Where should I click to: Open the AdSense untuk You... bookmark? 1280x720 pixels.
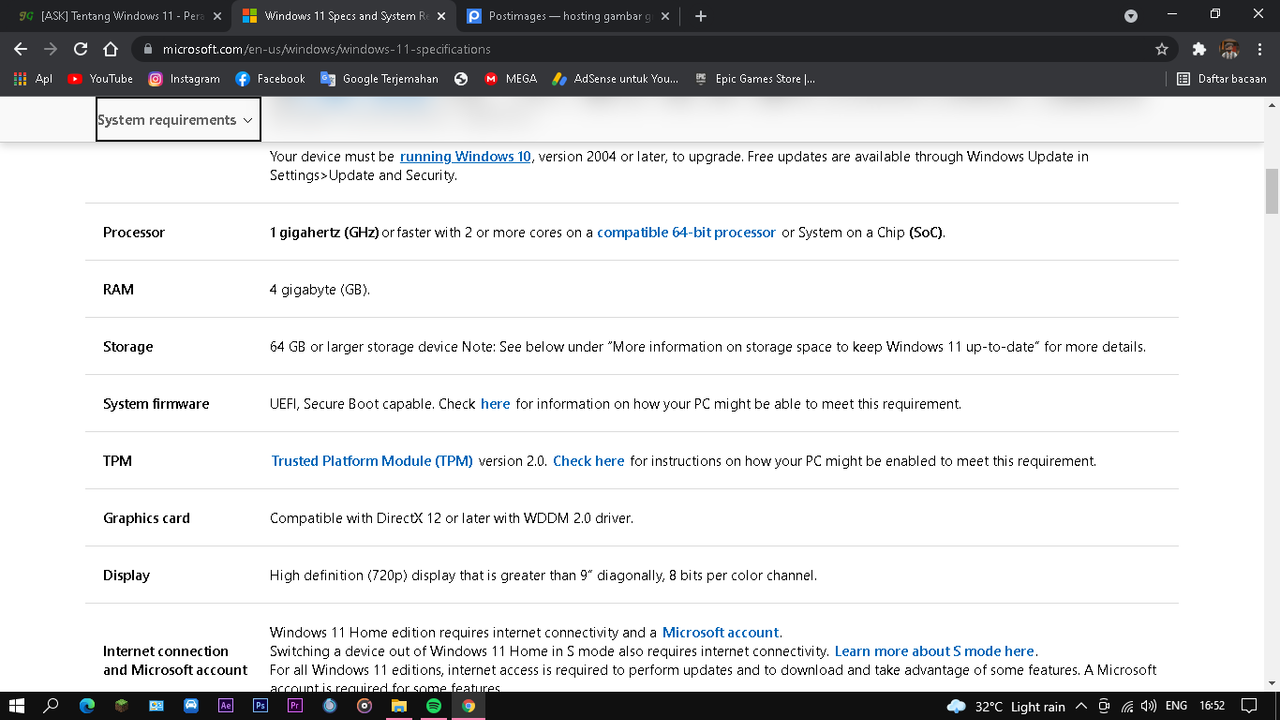coord(615,78)
